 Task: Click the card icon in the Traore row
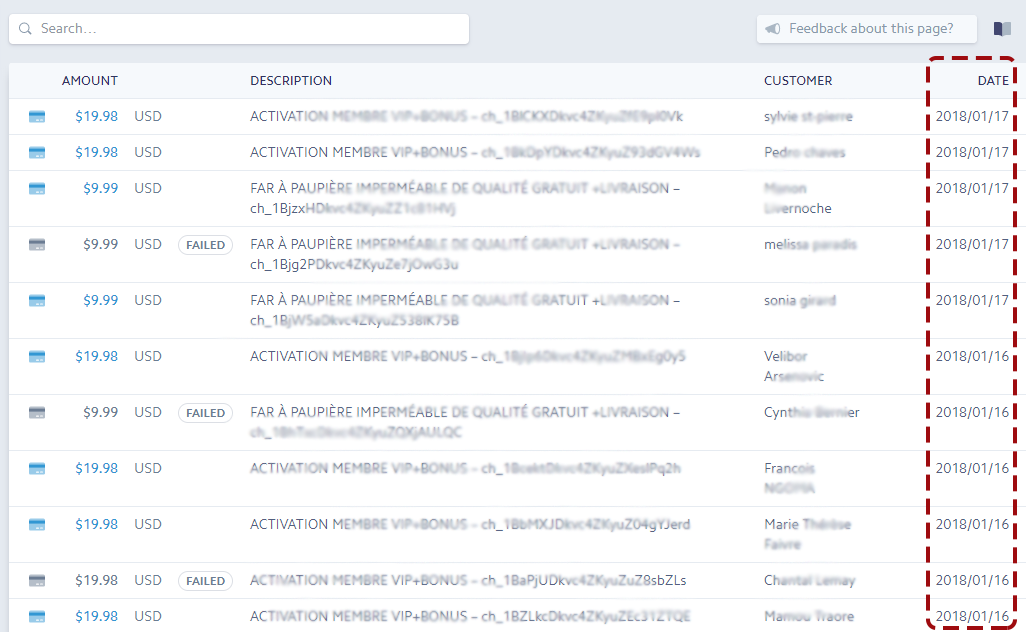pyautogui.click(x=37, y=616)
